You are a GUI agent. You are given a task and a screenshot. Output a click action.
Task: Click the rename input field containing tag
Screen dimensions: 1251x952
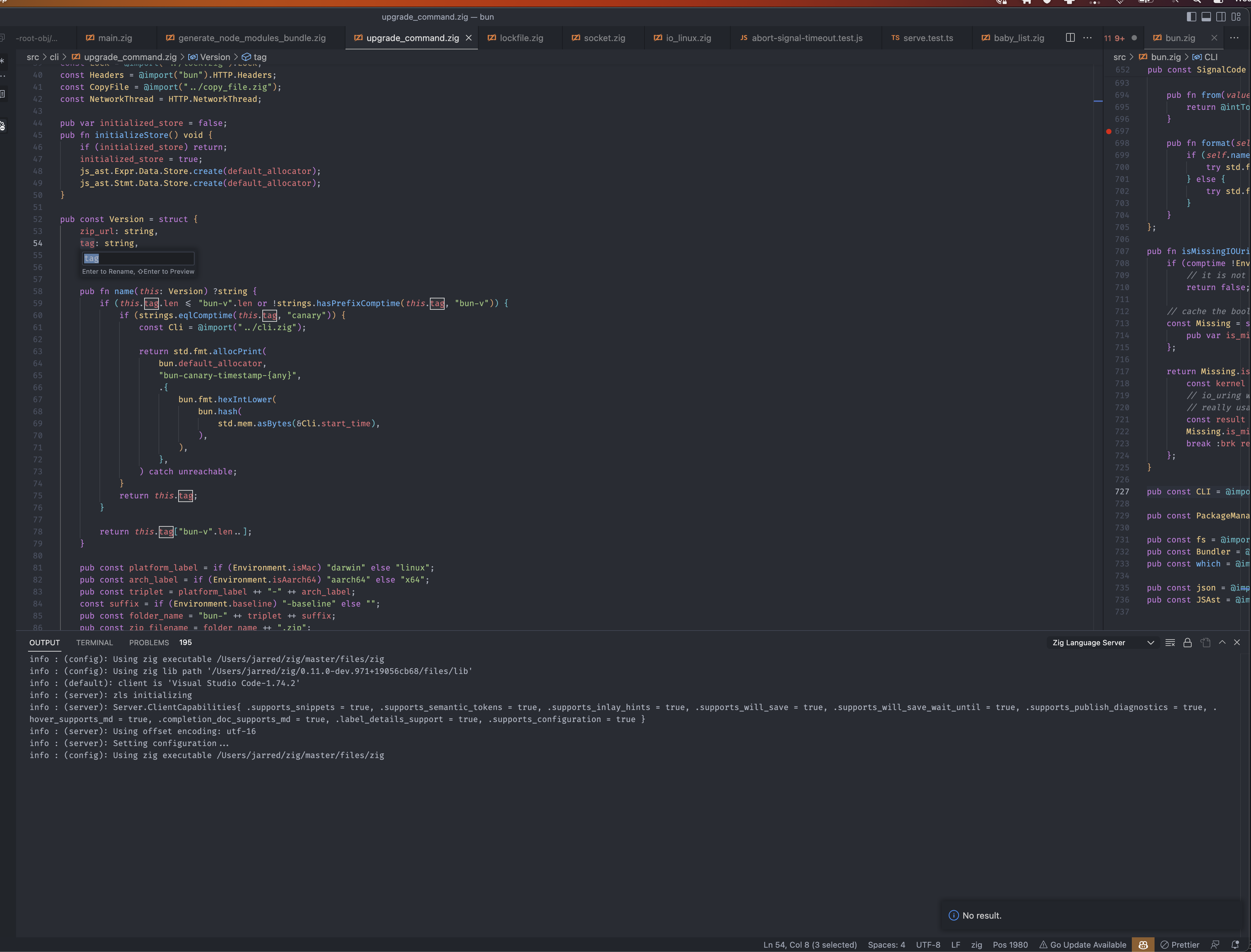point(138,258)
